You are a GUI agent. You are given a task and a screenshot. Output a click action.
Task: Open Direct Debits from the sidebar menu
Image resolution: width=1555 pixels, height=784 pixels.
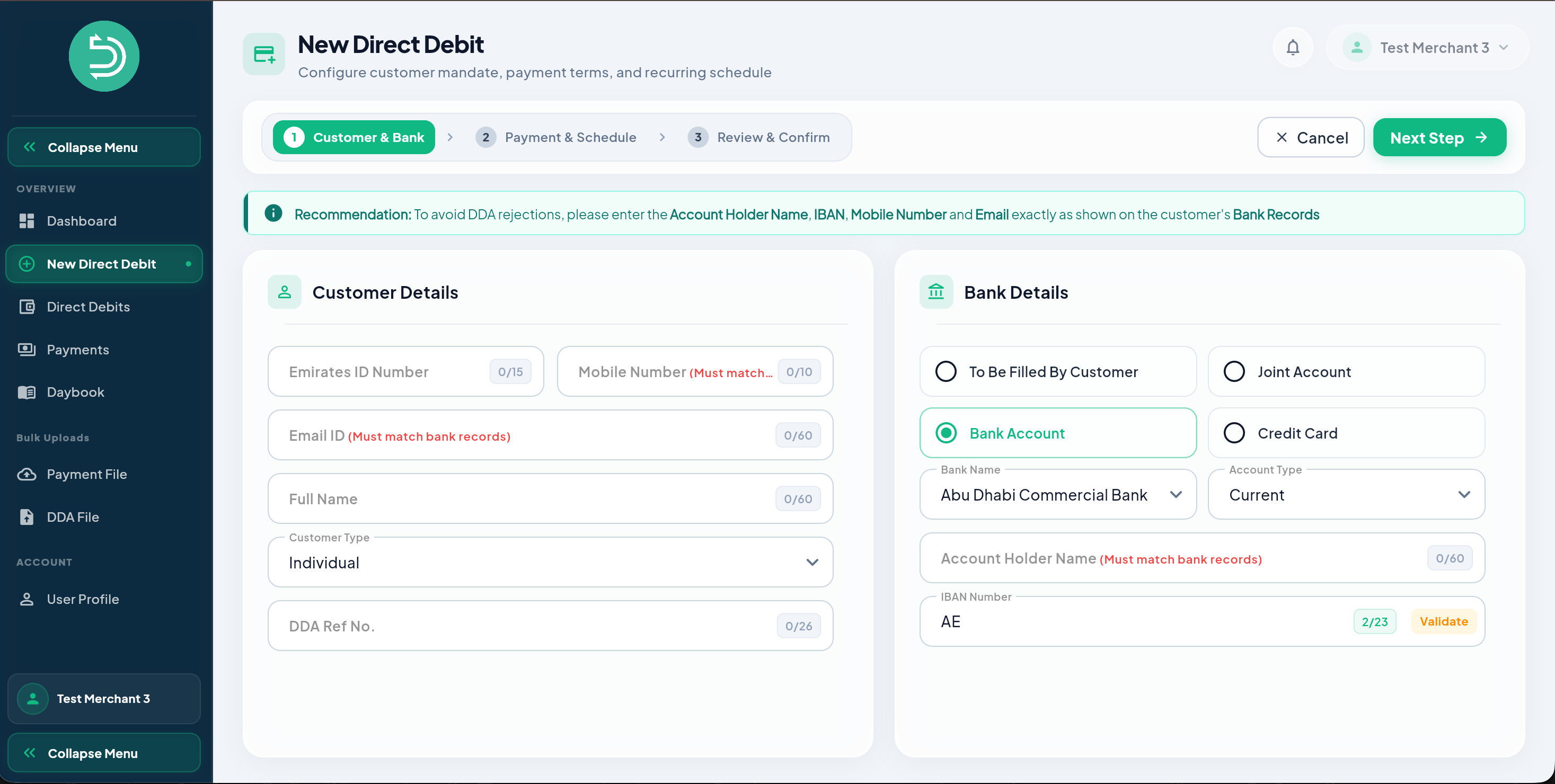(x=104, y=307)
